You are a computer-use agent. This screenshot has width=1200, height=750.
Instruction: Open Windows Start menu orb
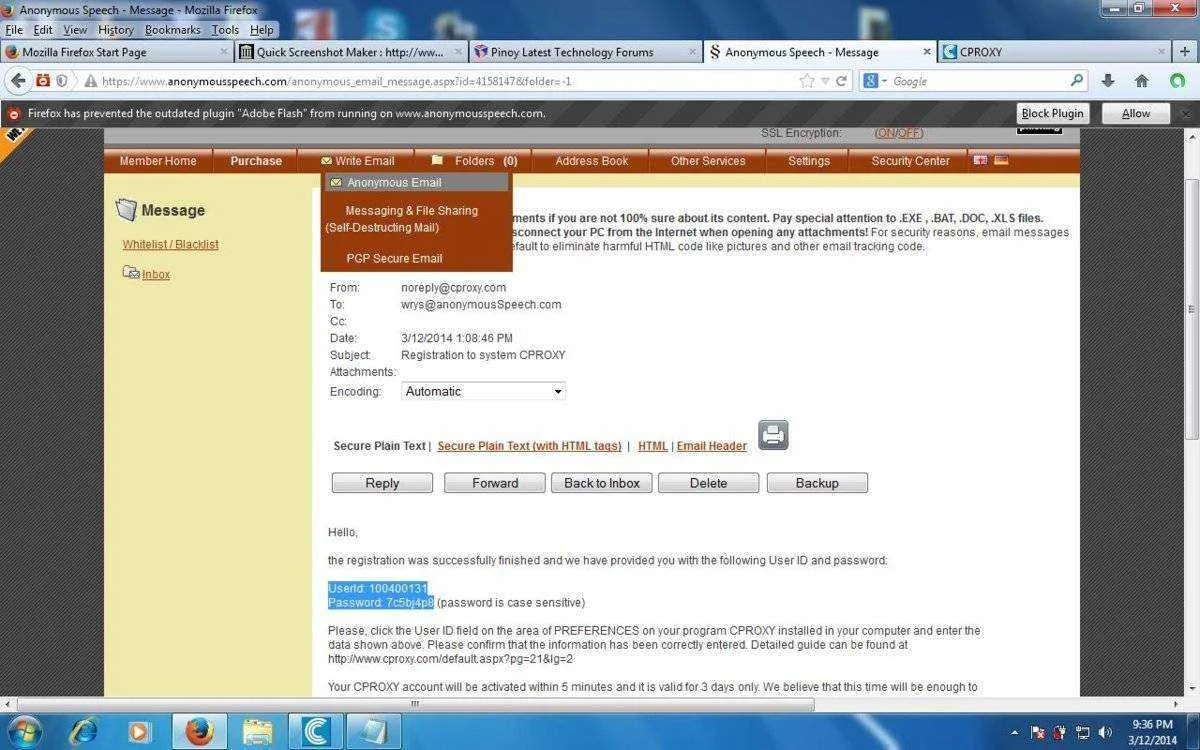tap(24, 731)
